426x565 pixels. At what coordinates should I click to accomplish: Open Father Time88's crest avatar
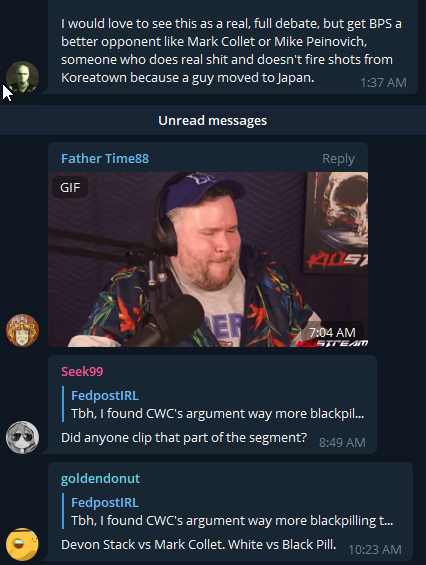[x=22, y=330]
